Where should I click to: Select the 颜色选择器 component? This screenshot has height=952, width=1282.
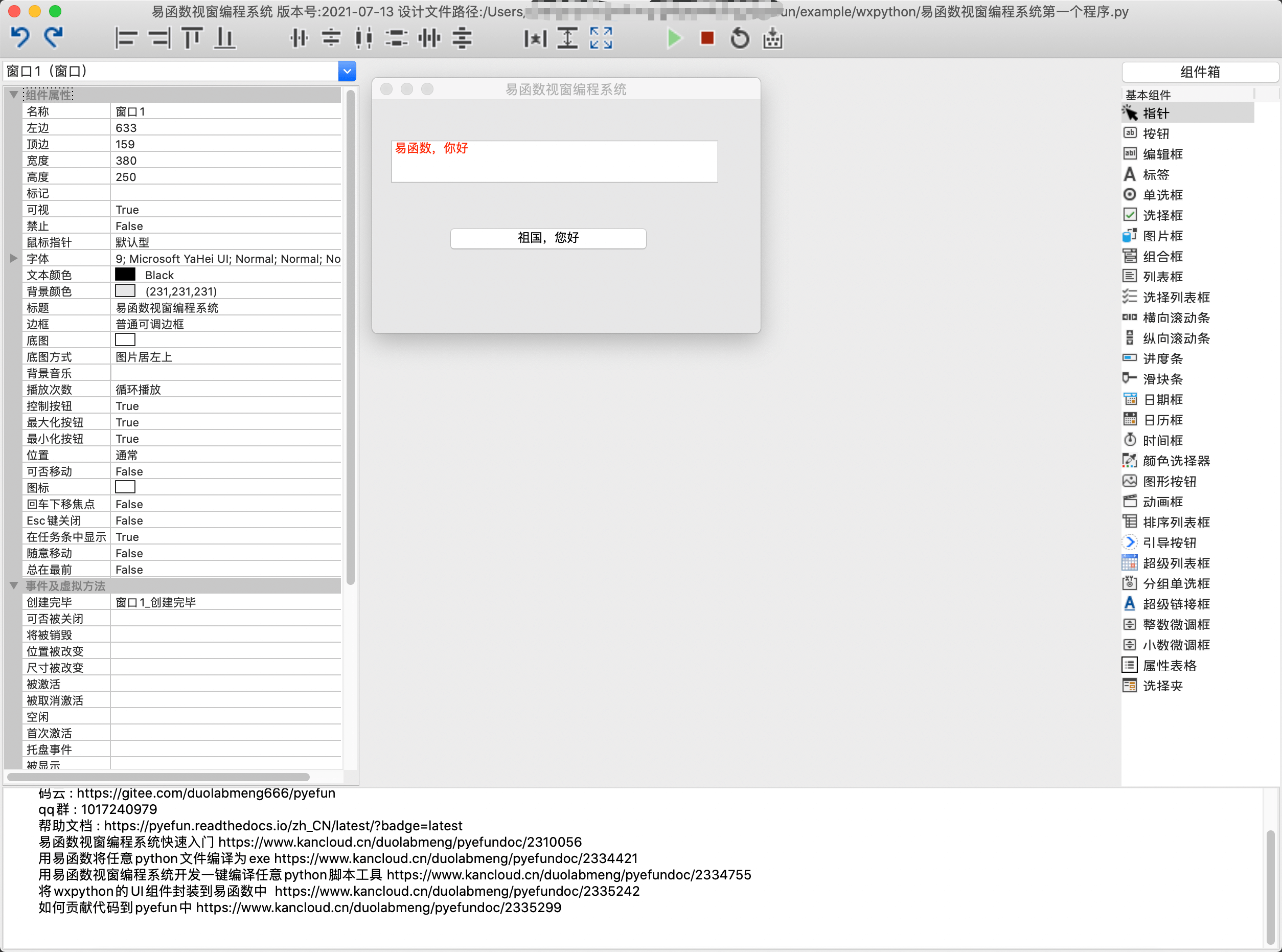(x=1187, y=461)
